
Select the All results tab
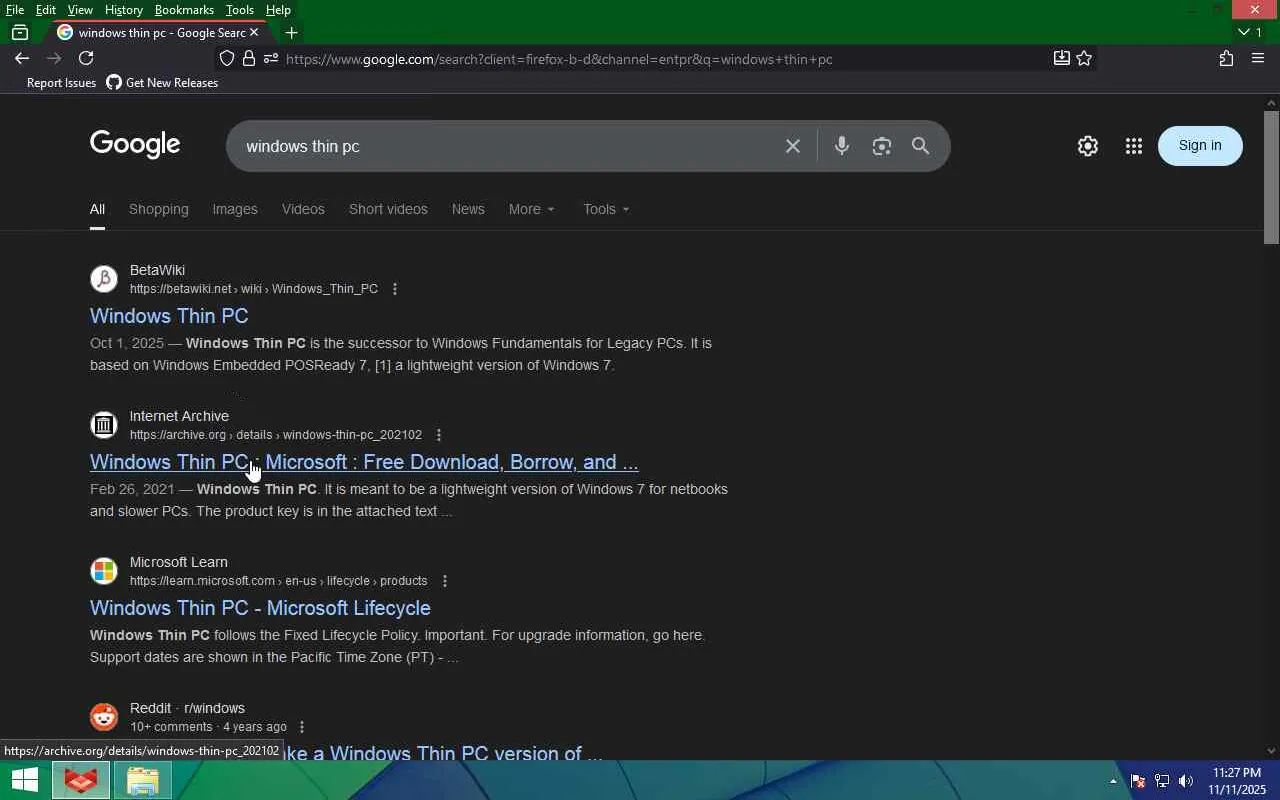tap(97, 209)
